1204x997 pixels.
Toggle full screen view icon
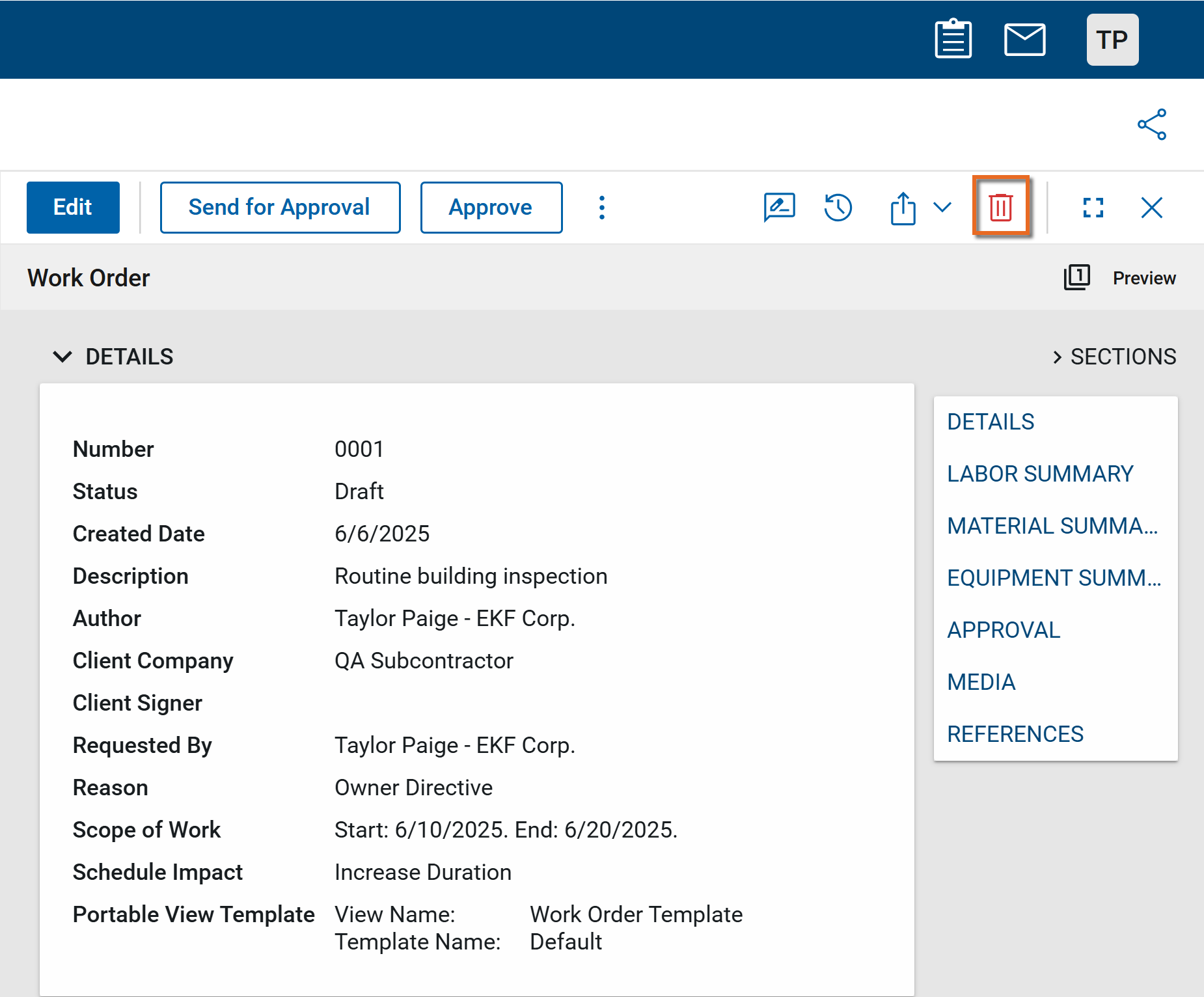click(1093, 208)
